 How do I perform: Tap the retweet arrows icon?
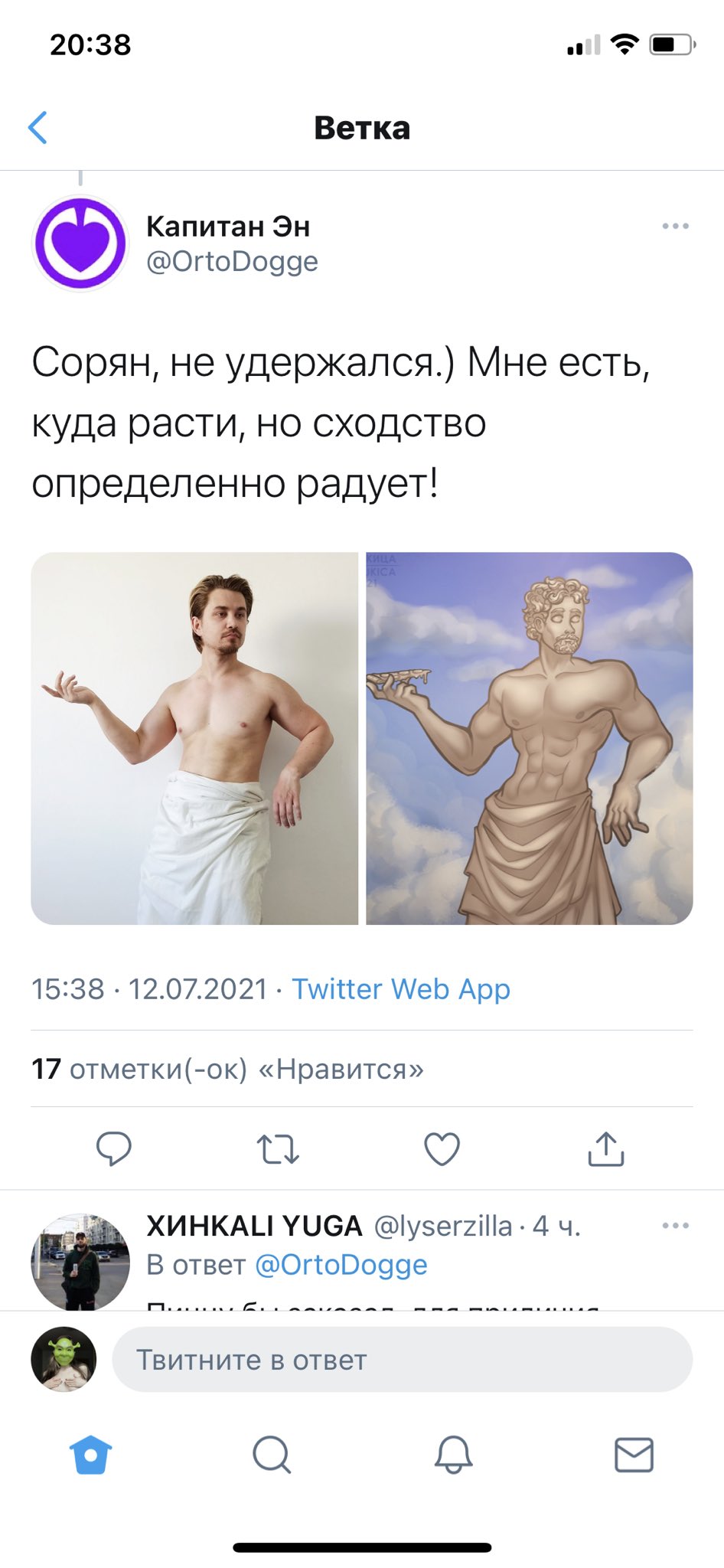pyautogui.click(x=278, y=1149)
